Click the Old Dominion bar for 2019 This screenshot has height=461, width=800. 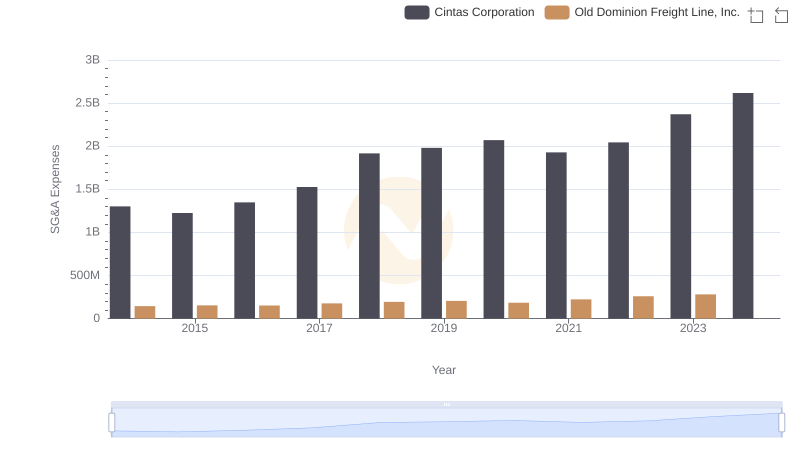click(x=456, y=310)
